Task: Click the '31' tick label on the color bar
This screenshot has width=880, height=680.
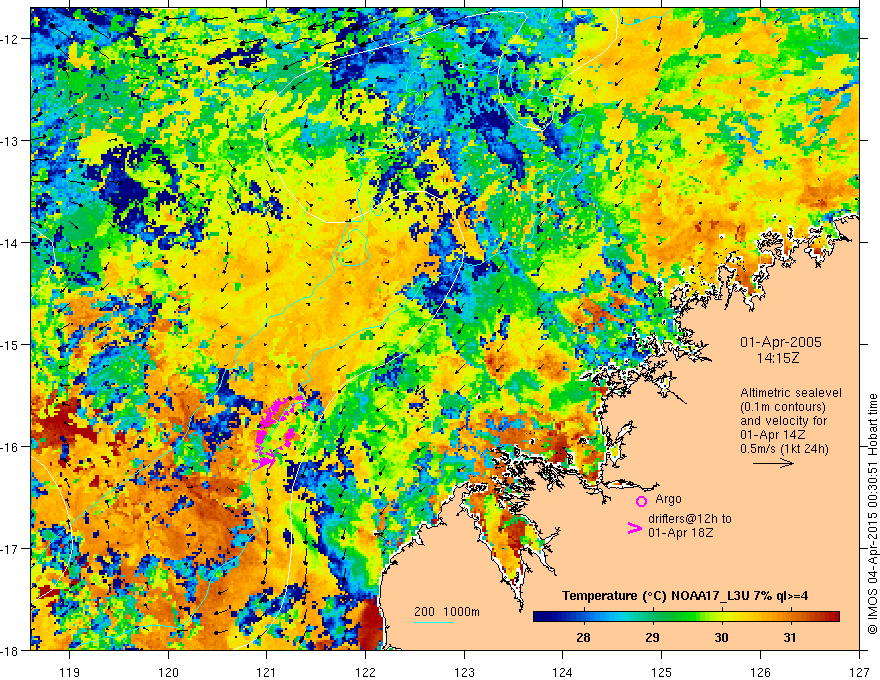Action: pyautogui.click(x=790, y=637)
